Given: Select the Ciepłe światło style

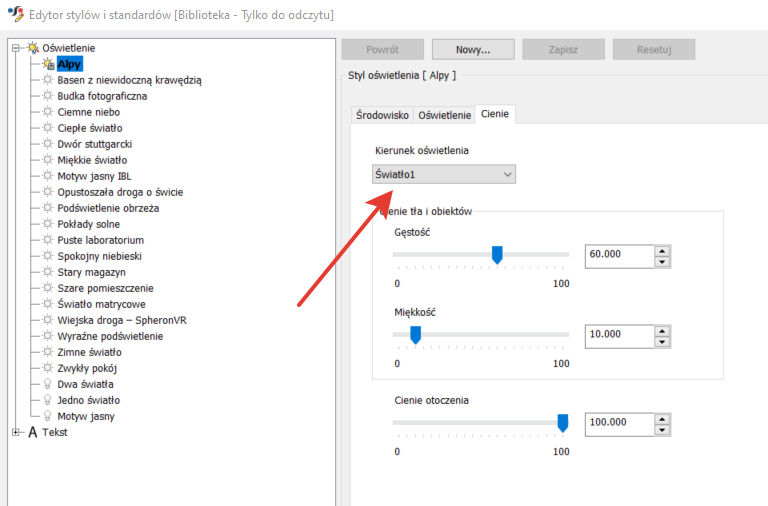Looking at the screenshot, I should (90, 128).
